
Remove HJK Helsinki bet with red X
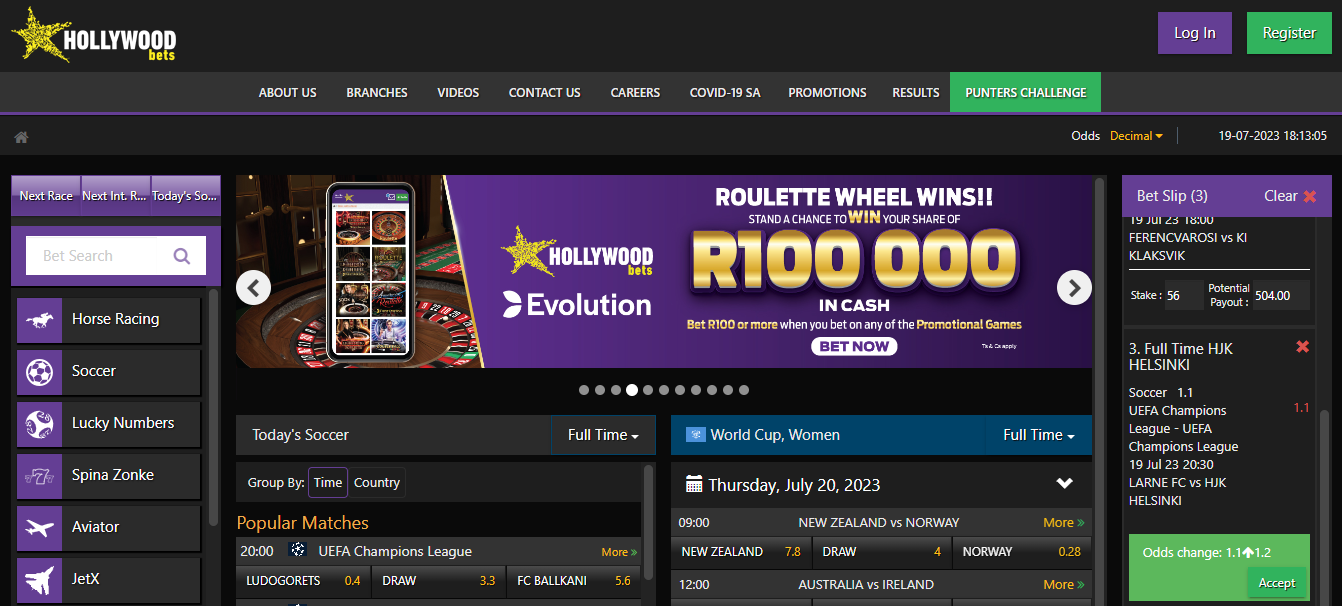(x=1302, y=347)
